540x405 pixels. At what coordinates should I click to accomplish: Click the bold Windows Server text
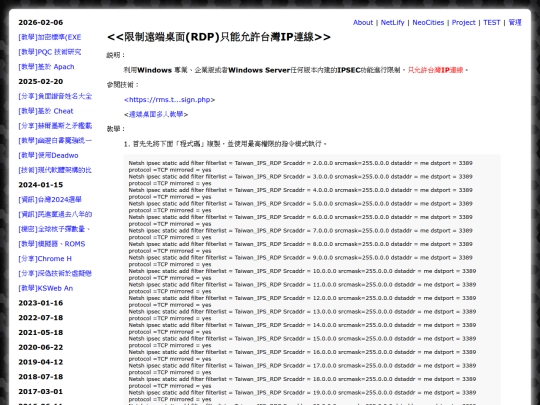click(x=259, y=70)
